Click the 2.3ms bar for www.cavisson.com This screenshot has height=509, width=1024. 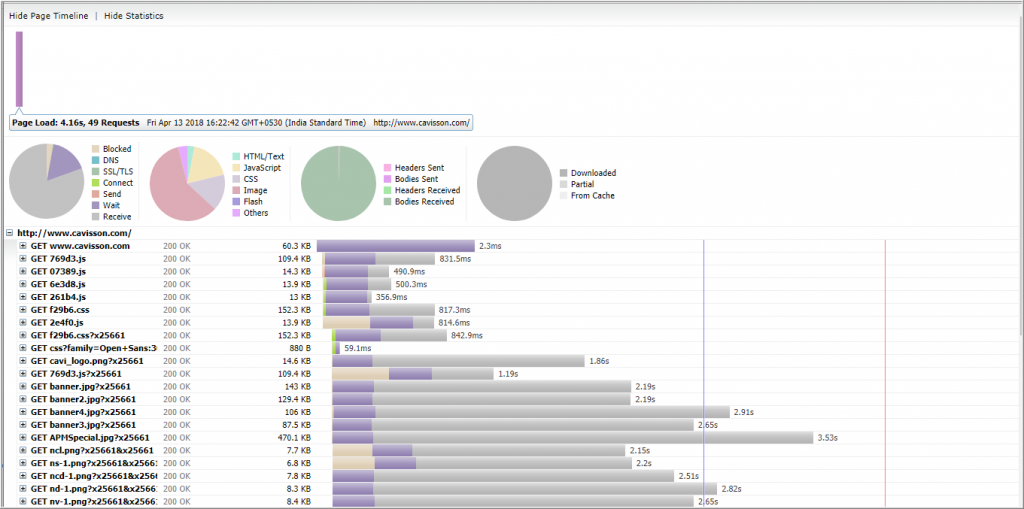[x=396, y=246]
